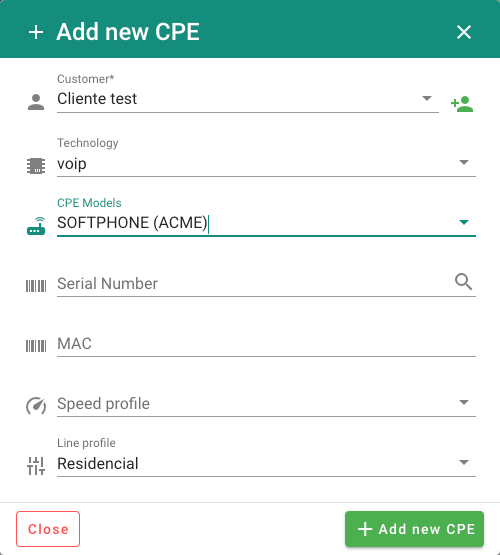Expand the Technology dropdown arrow
Image resolution: width=500 pixels, height=555 pixels.
tap(464, 162)
